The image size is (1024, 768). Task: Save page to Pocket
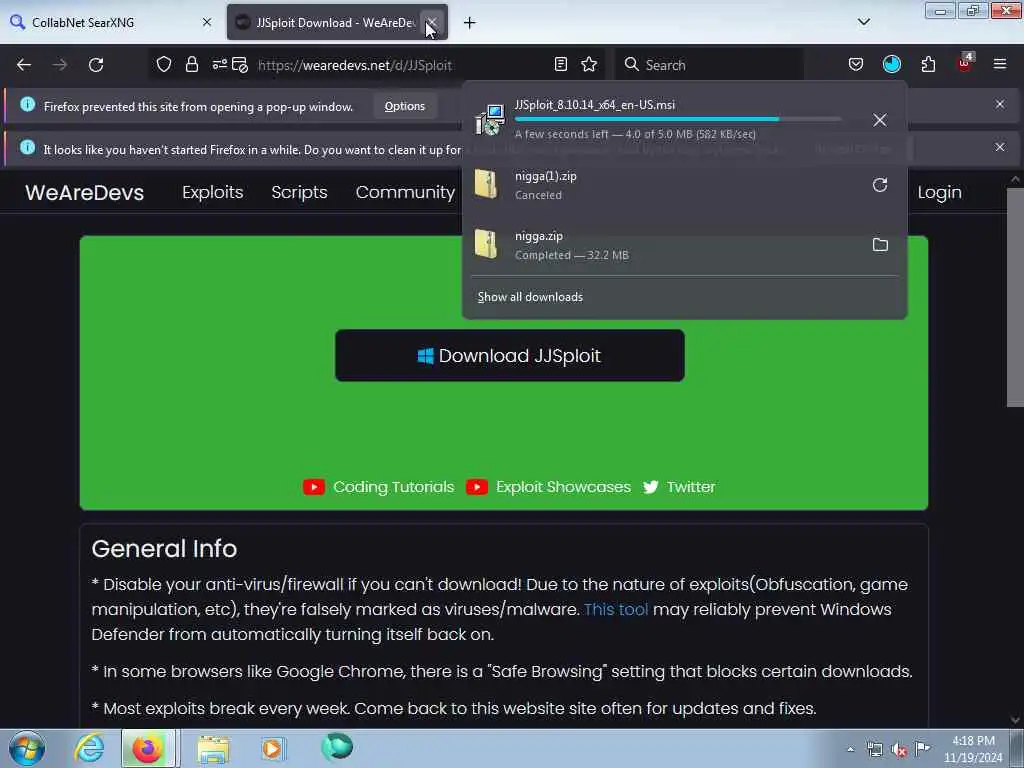coord(856,64)
